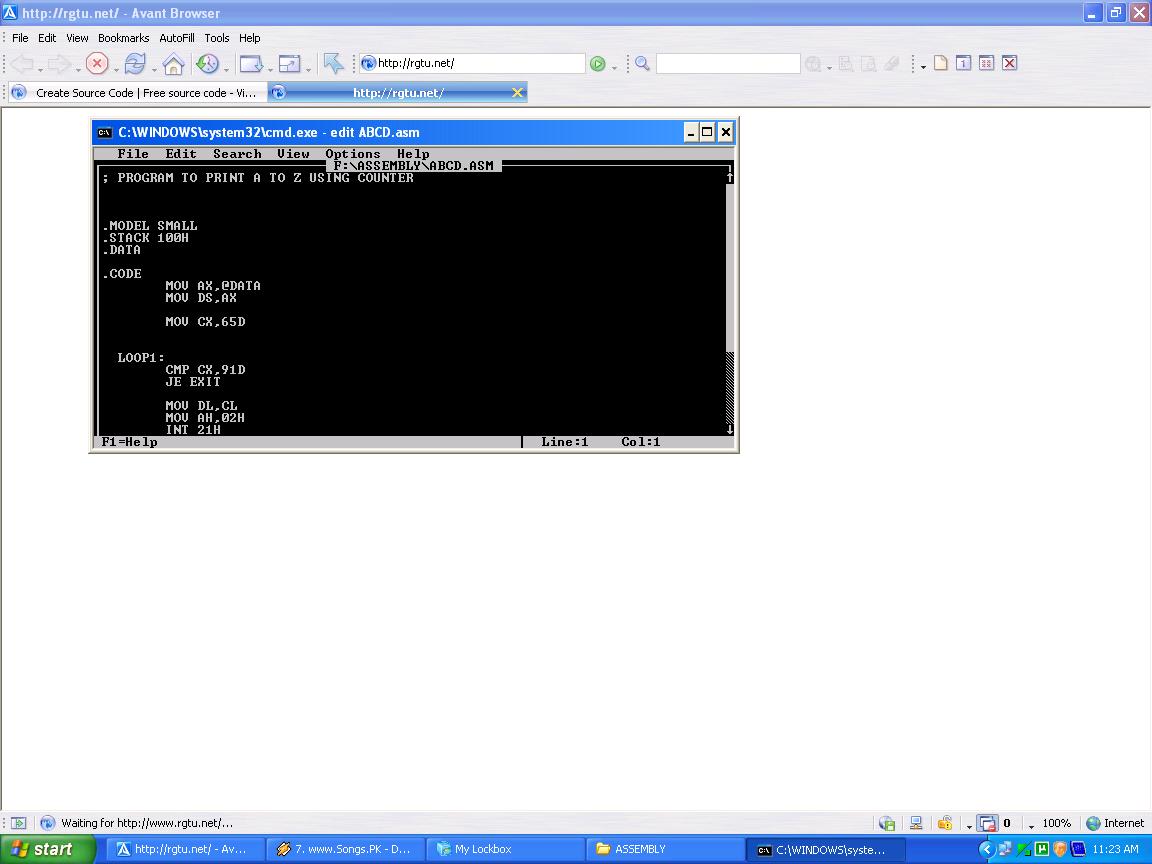Viewport: 1152px width, 864px height.
Task: Switch to the Create Source Code tab
Action: click(x=137, y=93)
